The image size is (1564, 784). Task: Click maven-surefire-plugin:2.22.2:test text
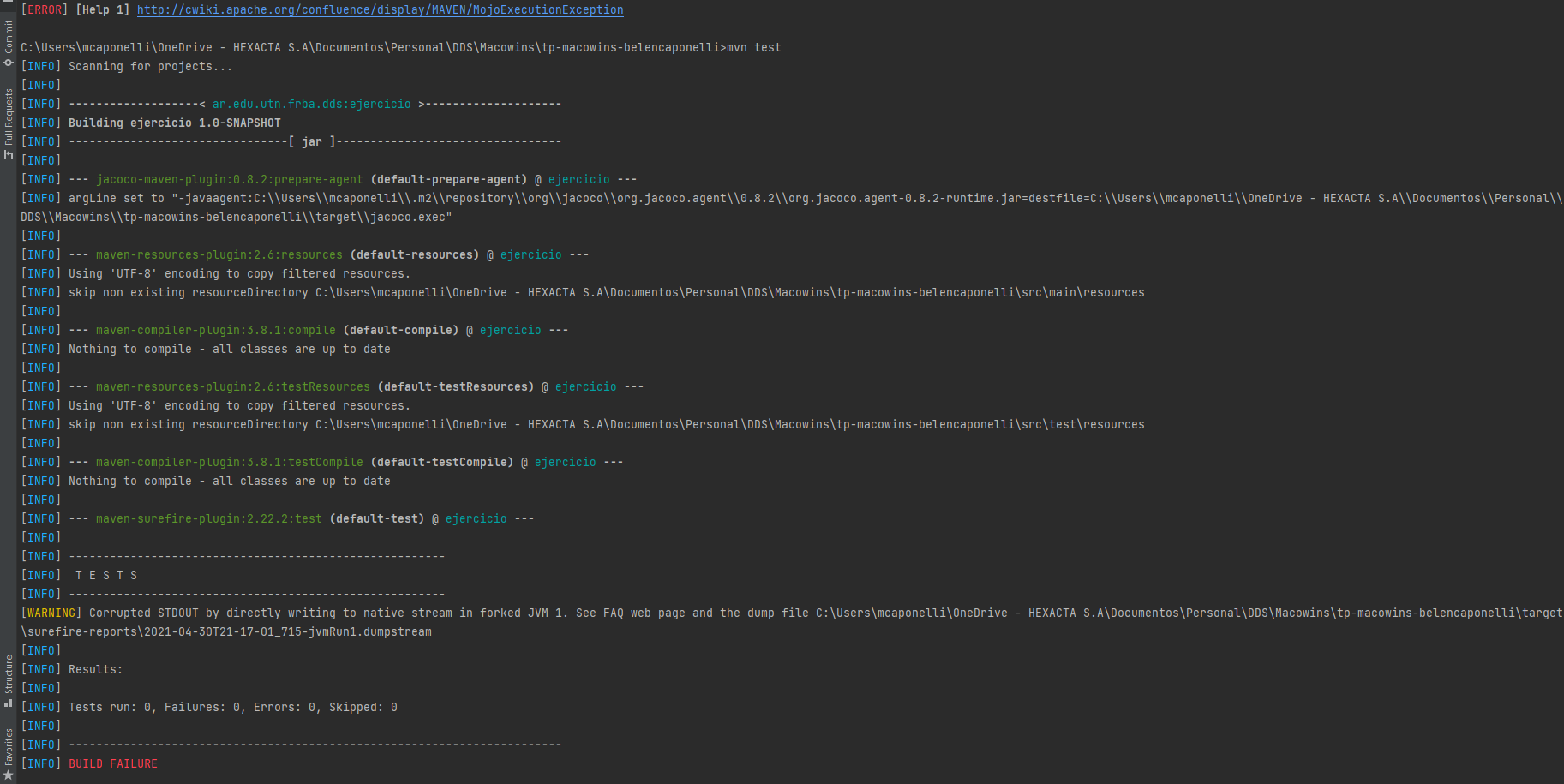click(208, 519)
